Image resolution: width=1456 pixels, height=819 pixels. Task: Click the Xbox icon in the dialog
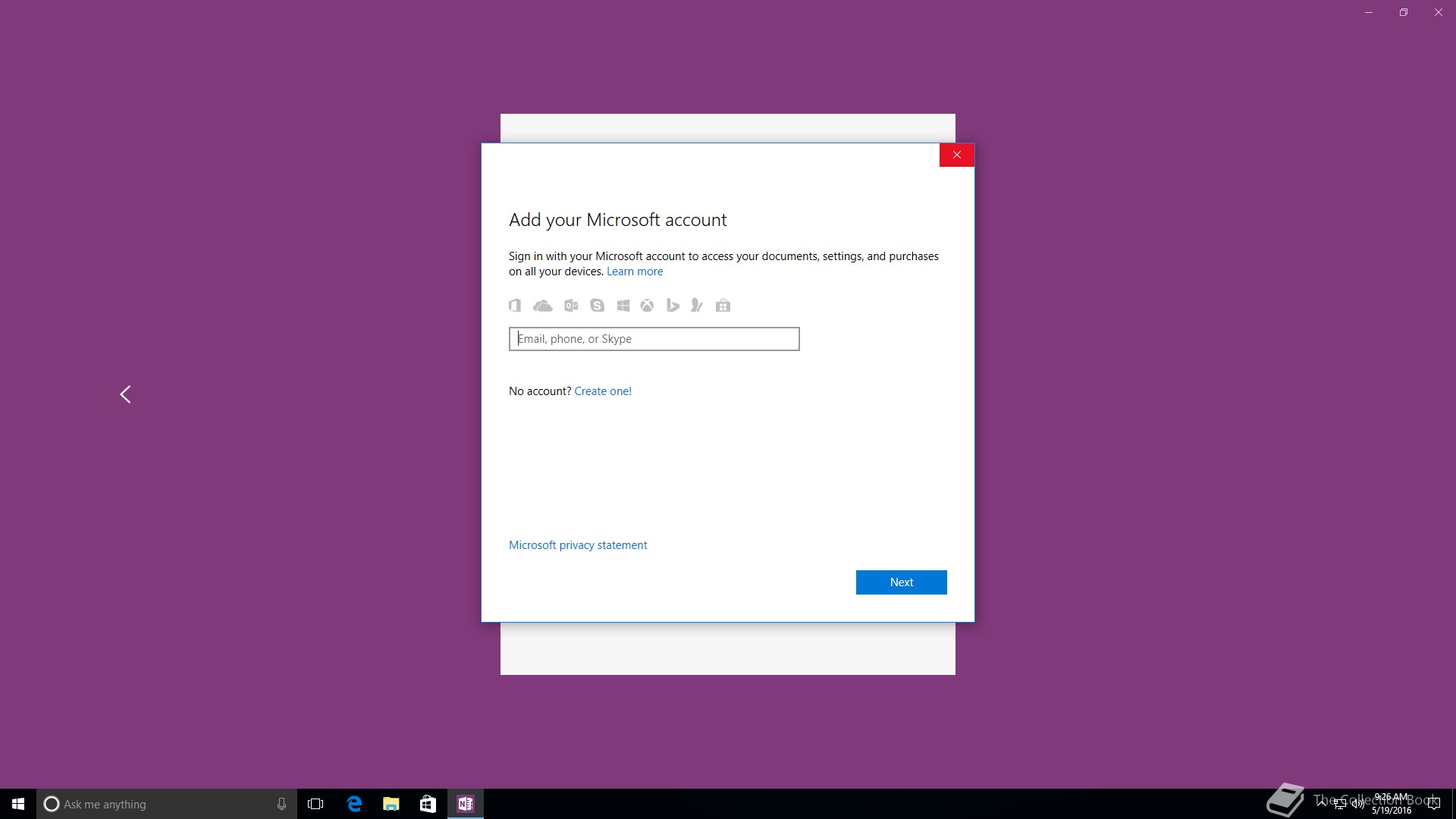coord(647,306)
